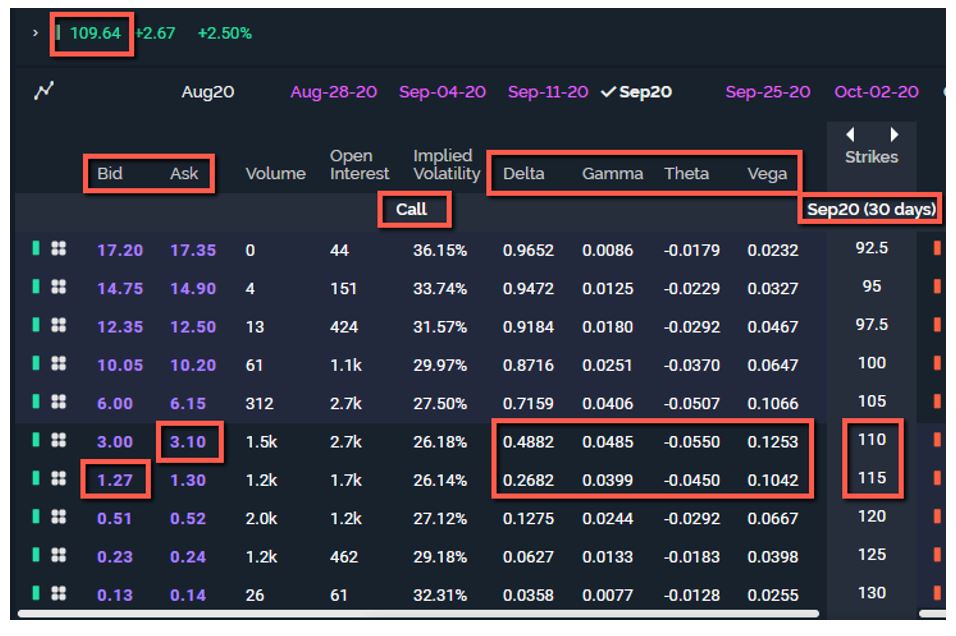Select the 110 strike cell
Viewport: 956px width, 636px height.
point(872,439)
